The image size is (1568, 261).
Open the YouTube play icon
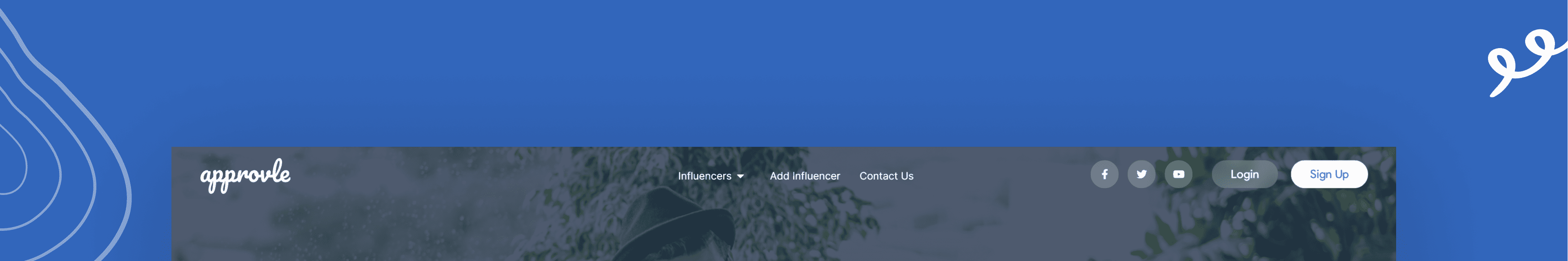pos(1179,175)
